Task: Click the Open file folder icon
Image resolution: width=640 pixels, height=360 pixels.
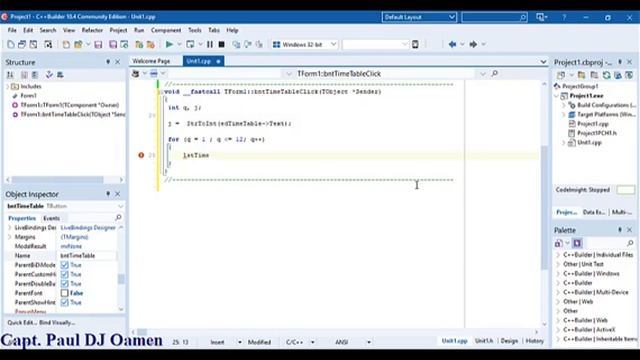Action: (78, 44)
